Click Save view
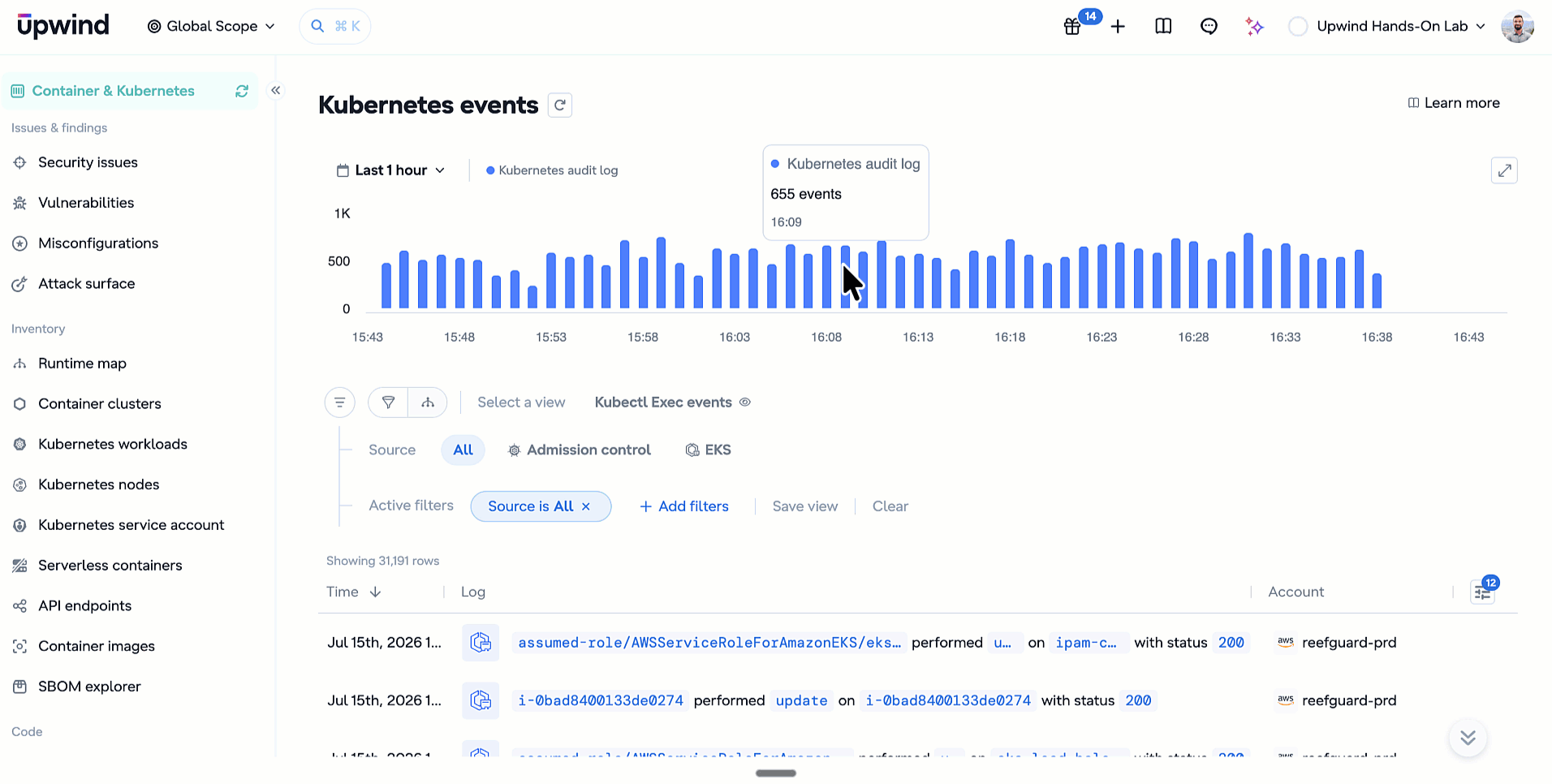 [804, 506]
